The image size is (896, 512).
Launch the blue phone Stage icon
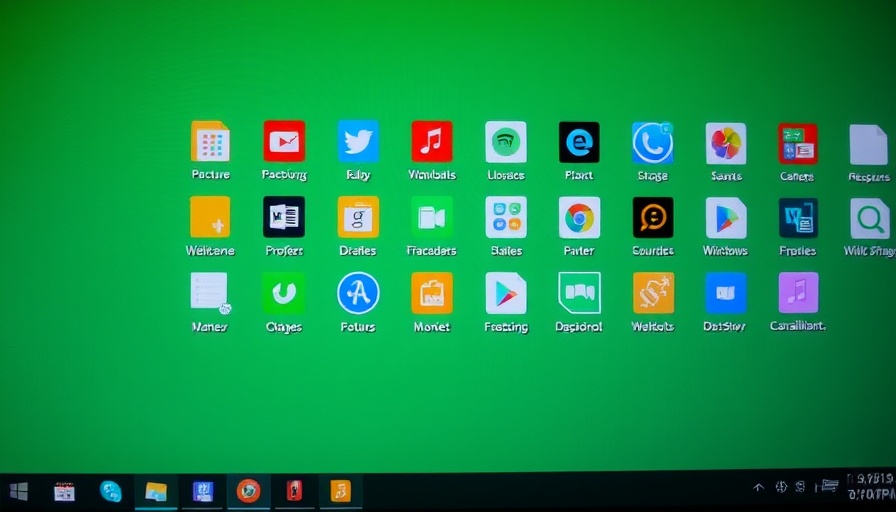point(653,143)
